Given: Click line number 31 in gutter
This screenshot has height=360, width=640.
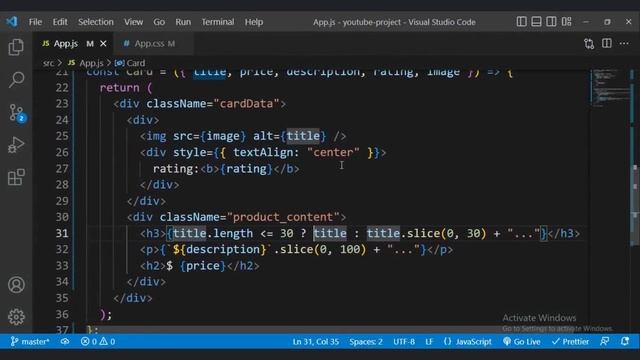Looking at the screenshot, I should (62, 233).
